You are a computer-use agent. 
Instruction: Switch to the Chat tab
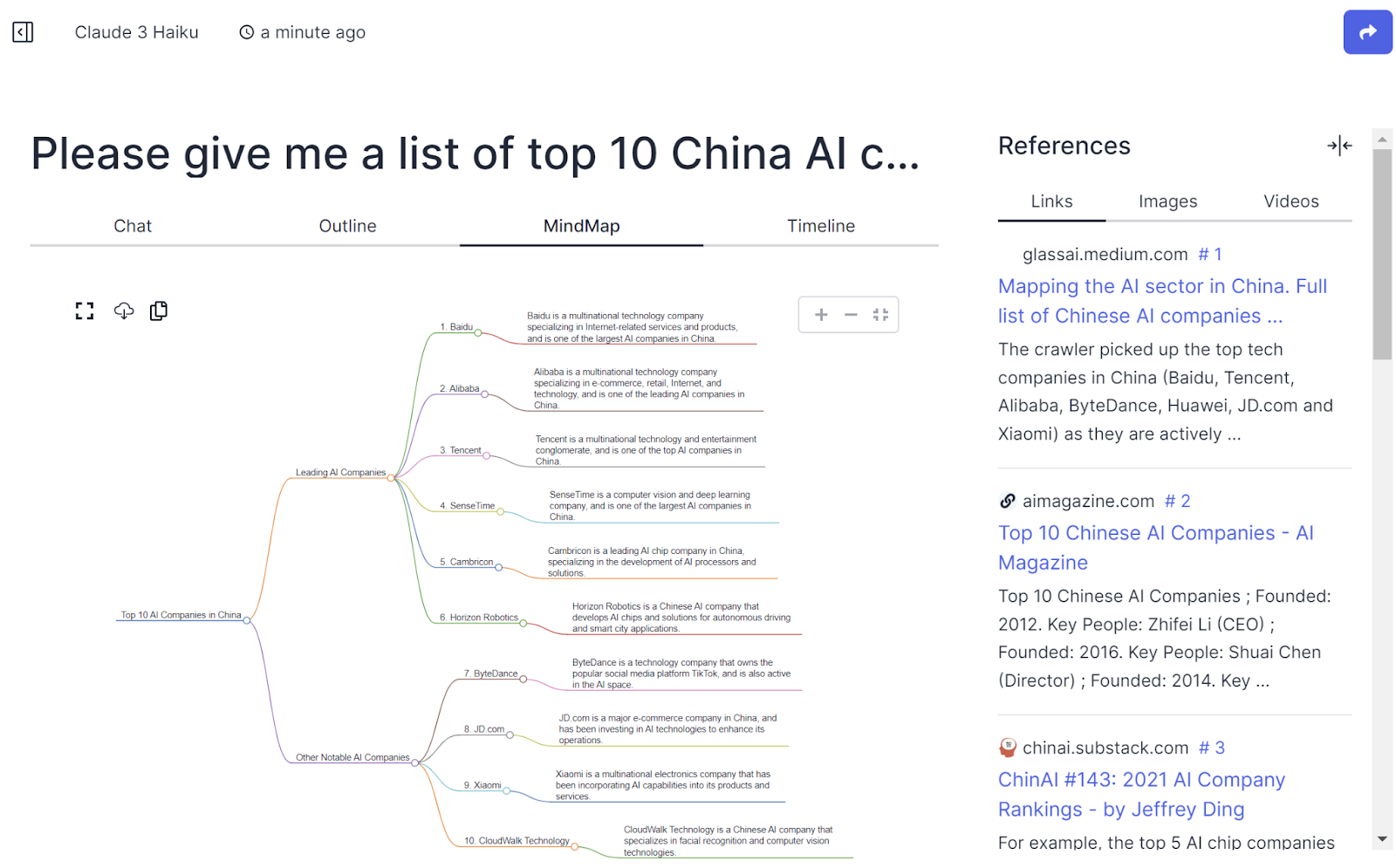133,226
